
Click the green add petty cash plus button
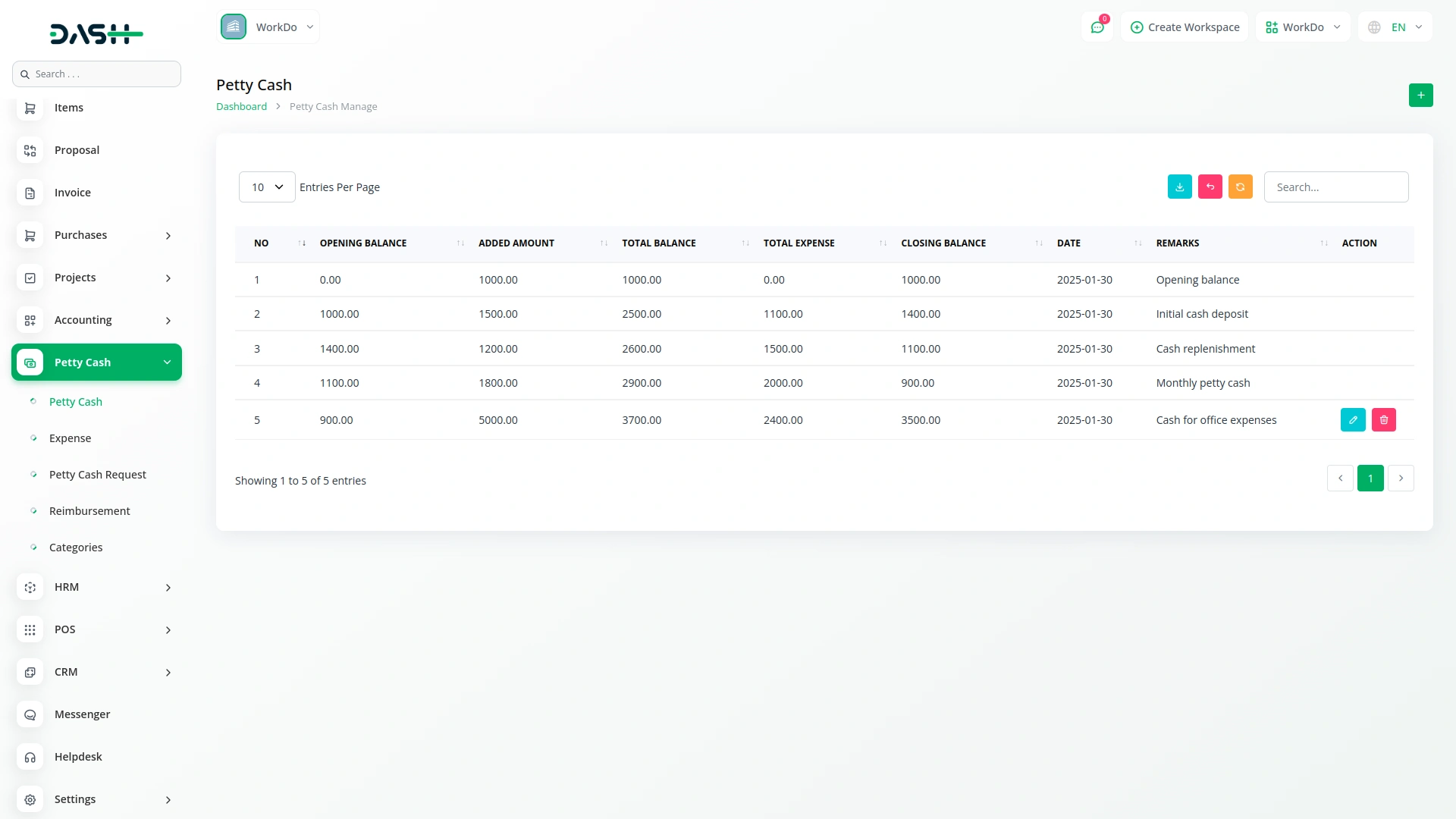(1420, 96)
